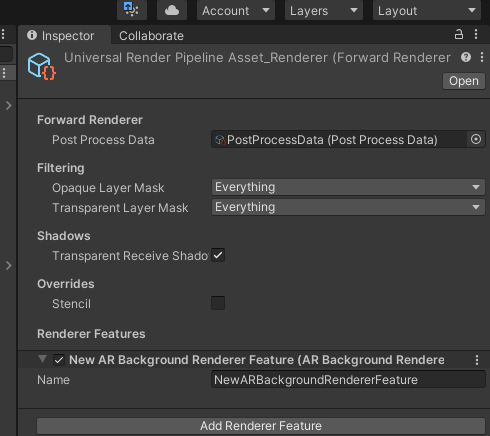Disable the New AR Background Renderer Feature

point(59,360)
